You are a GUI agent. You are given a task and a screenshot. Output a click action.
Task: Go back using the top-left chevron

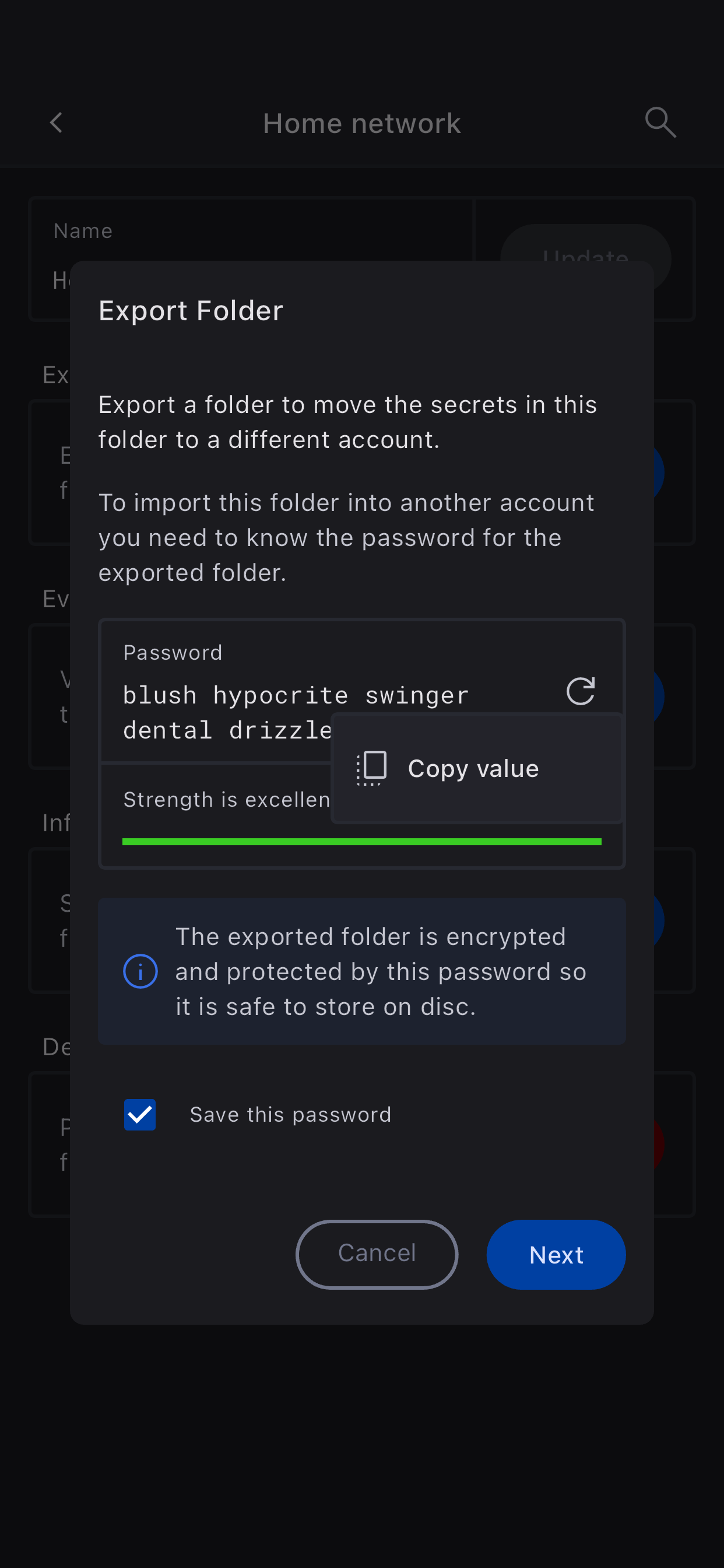(x=56, y=123)
